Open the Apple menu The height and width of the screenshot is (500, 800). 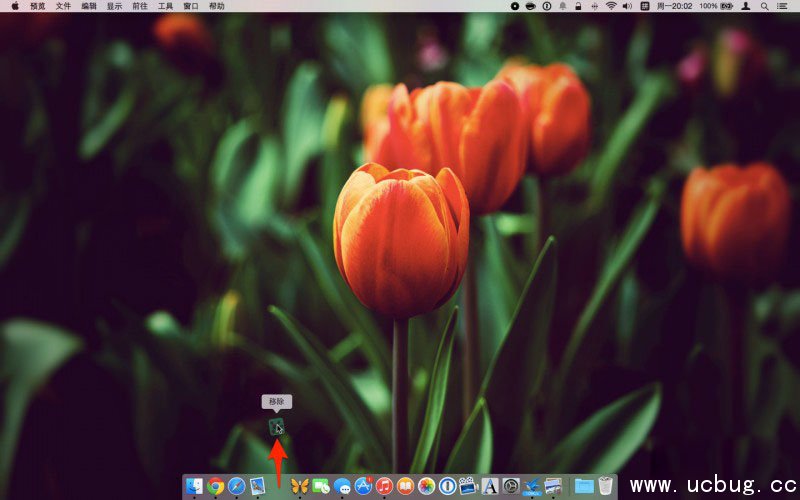pyautogui.click(x=15, y=6)
